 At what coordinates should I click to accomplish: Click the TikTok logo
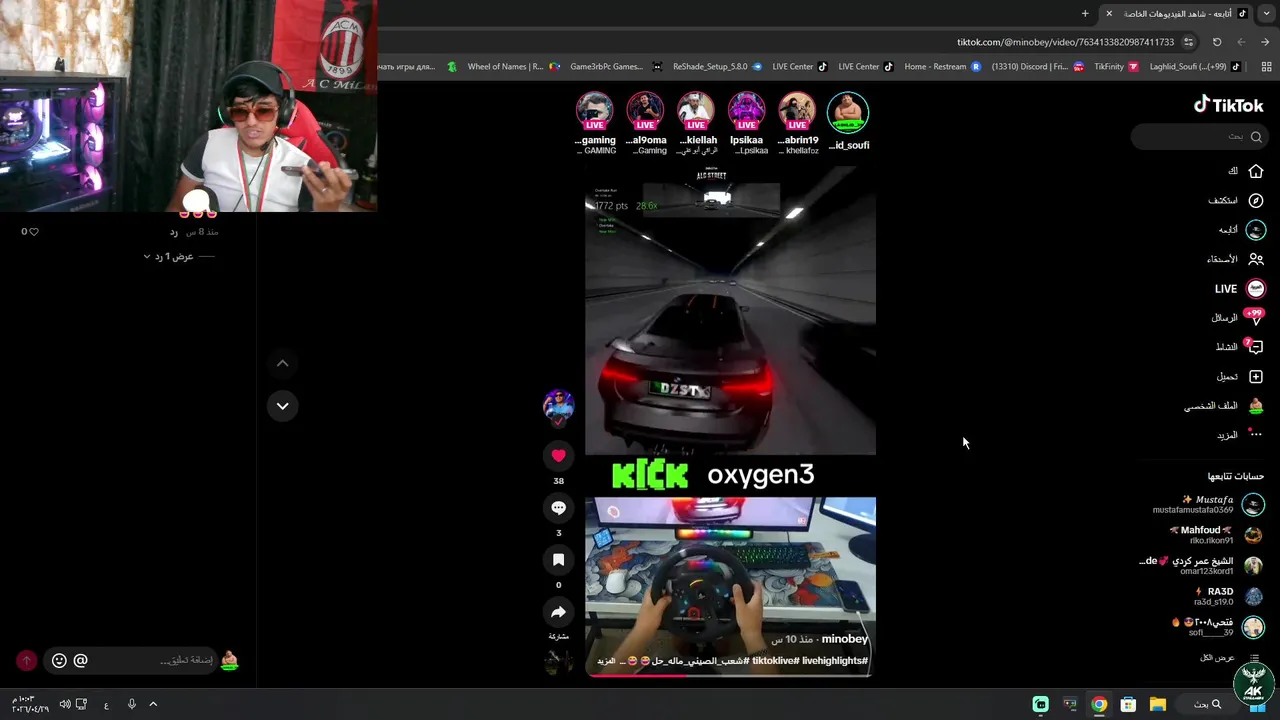tap(1228, 105)
